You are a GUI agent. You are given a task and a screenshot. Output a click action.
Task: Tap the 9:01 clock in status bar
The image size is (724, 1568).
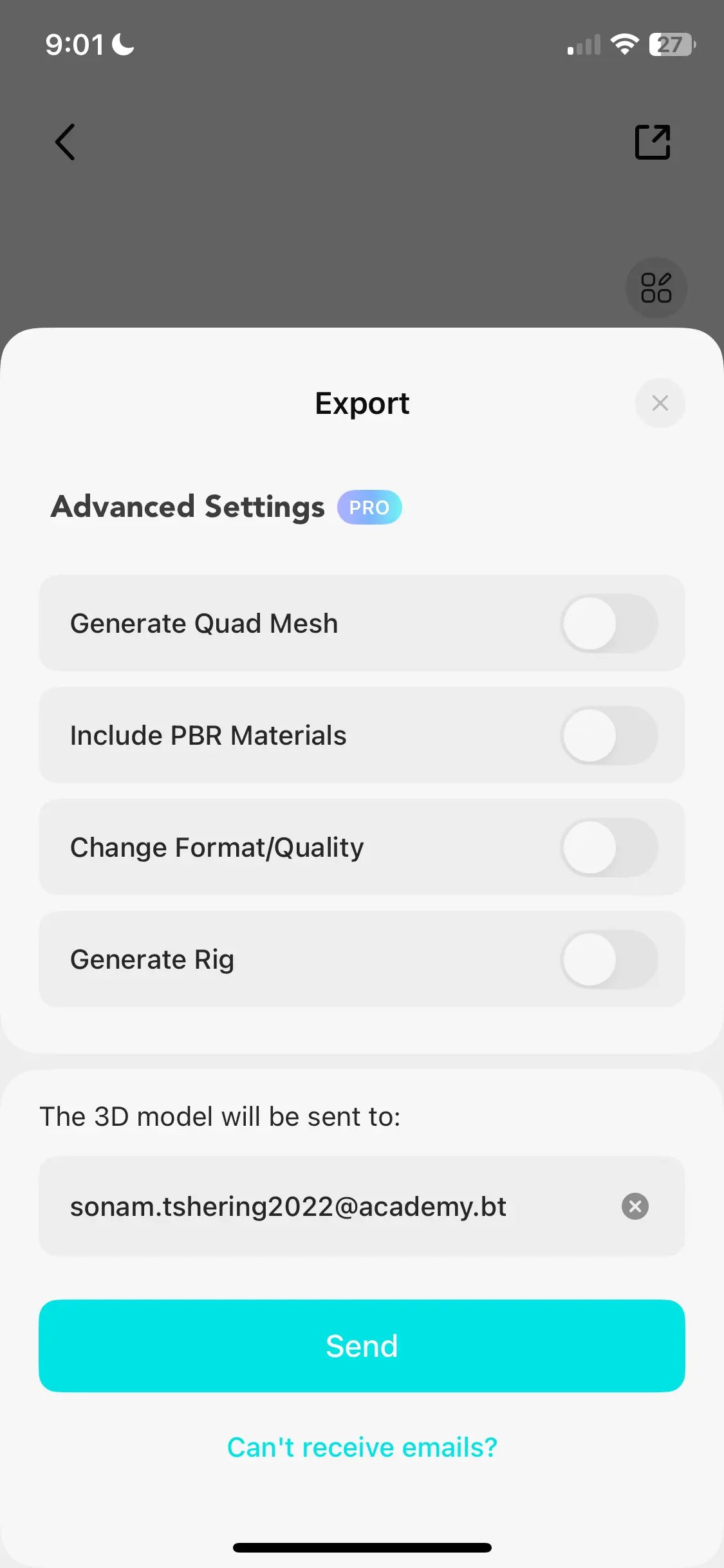[75, 45]
